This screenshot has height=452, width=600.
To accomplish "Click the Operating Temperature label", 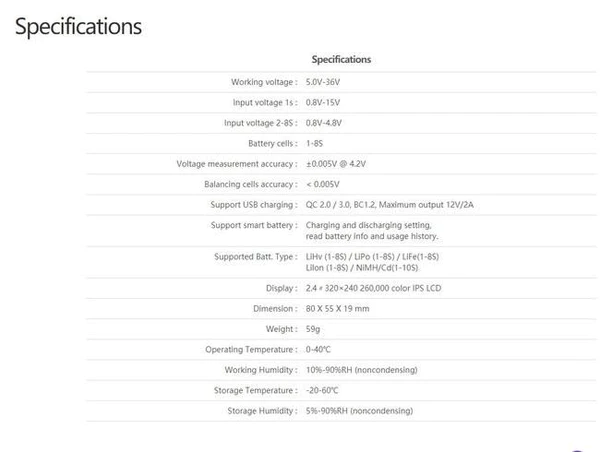I will pos(250,350).
